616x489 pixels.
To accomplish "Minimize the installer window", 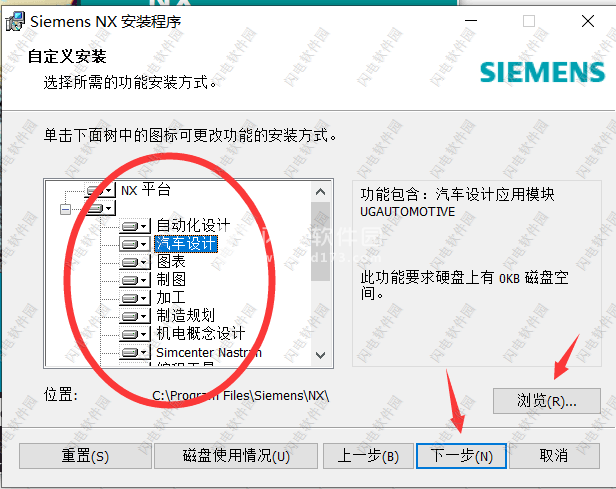I will (471, 21).
